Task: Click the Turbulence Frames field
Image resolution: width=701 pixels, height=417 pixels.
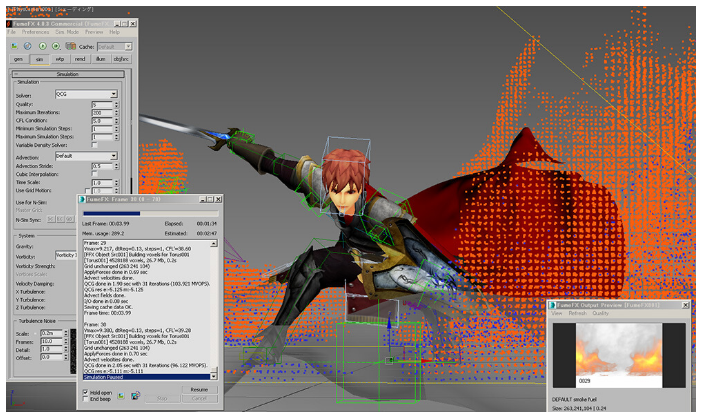Action: pos(52,341)
